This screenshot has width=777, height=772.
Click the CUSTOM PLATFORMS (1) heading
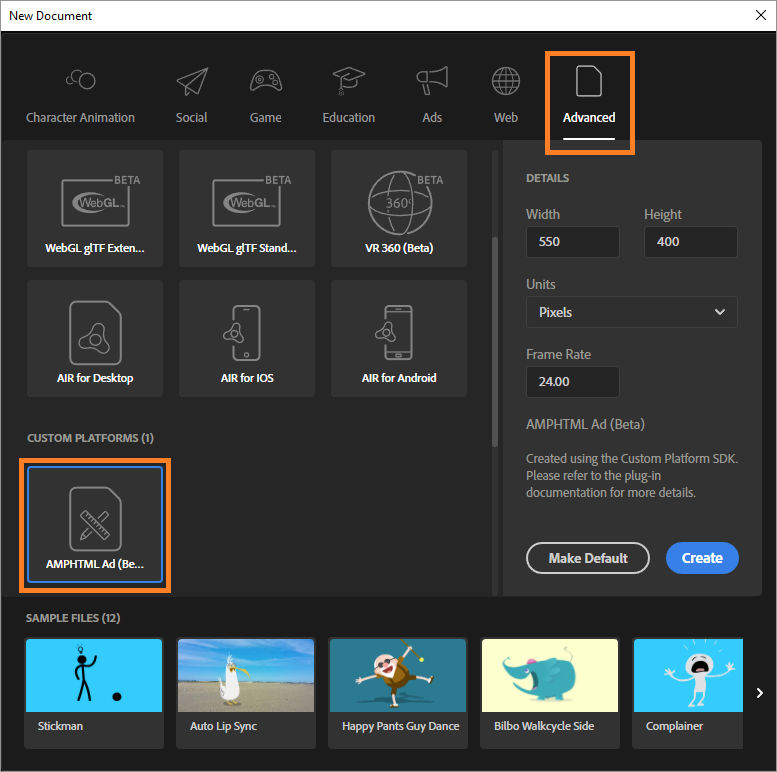(90, 438)
